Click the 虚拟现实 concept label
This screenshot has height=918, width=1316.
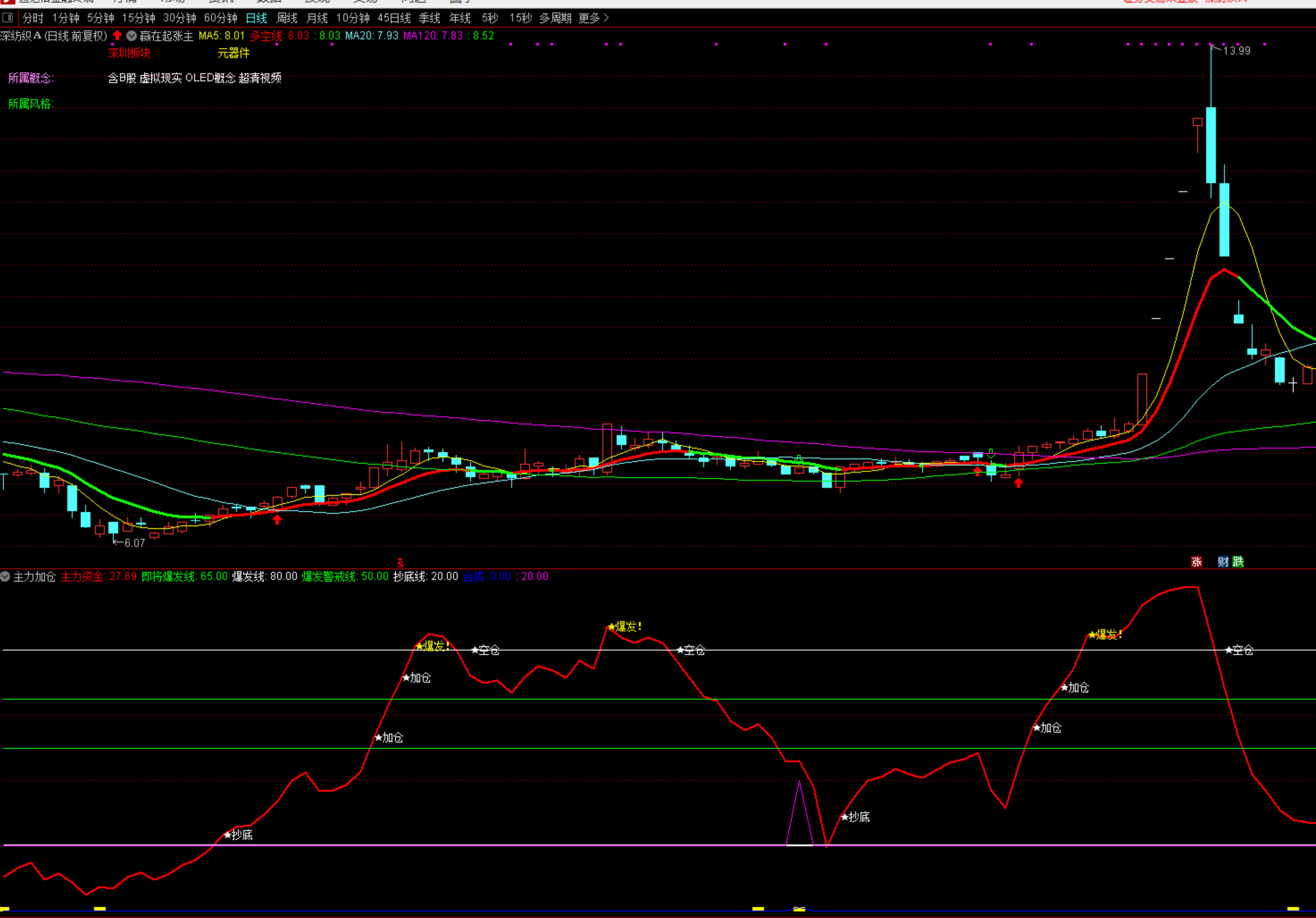(161, 77)
